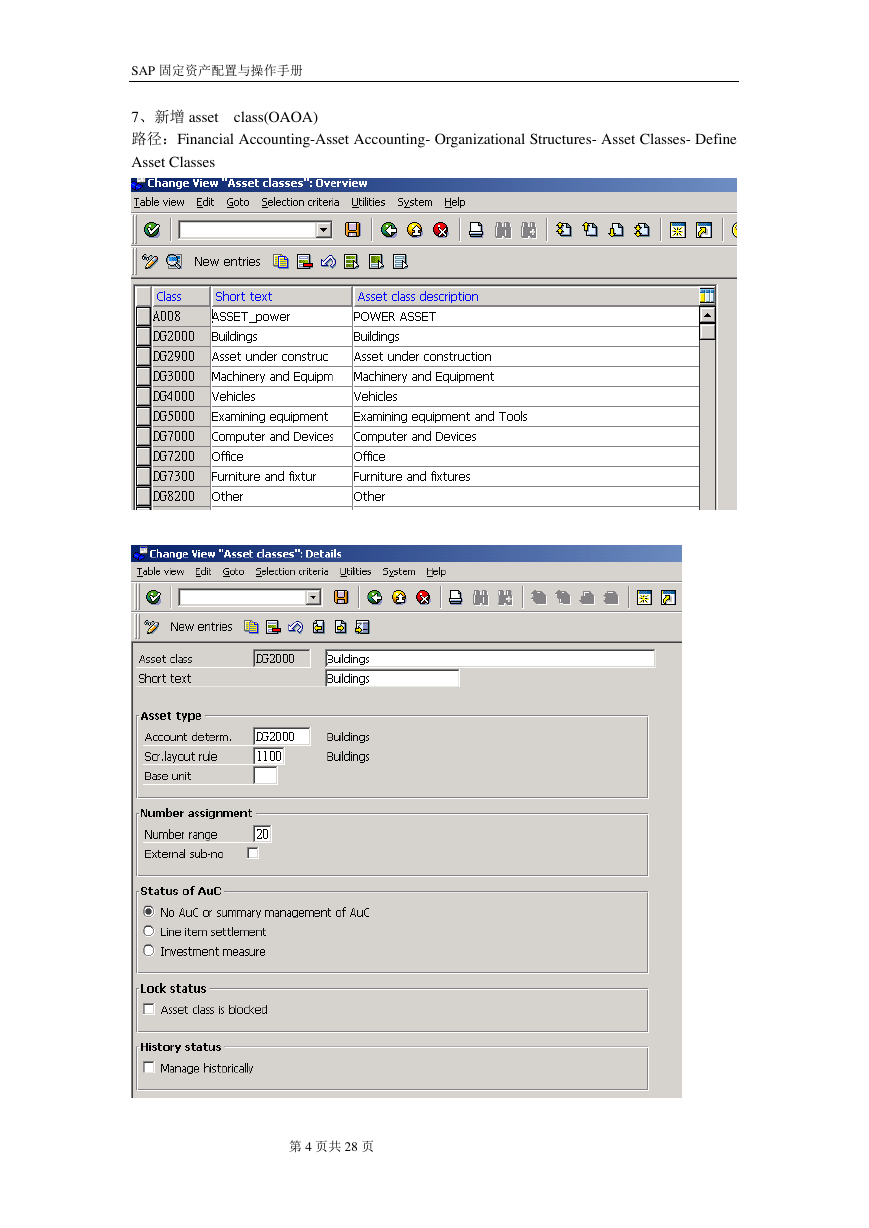Viewport: 869px width, 1228px height.
Task: Click the ASSET_power short text cell
Action: (281, 316)
